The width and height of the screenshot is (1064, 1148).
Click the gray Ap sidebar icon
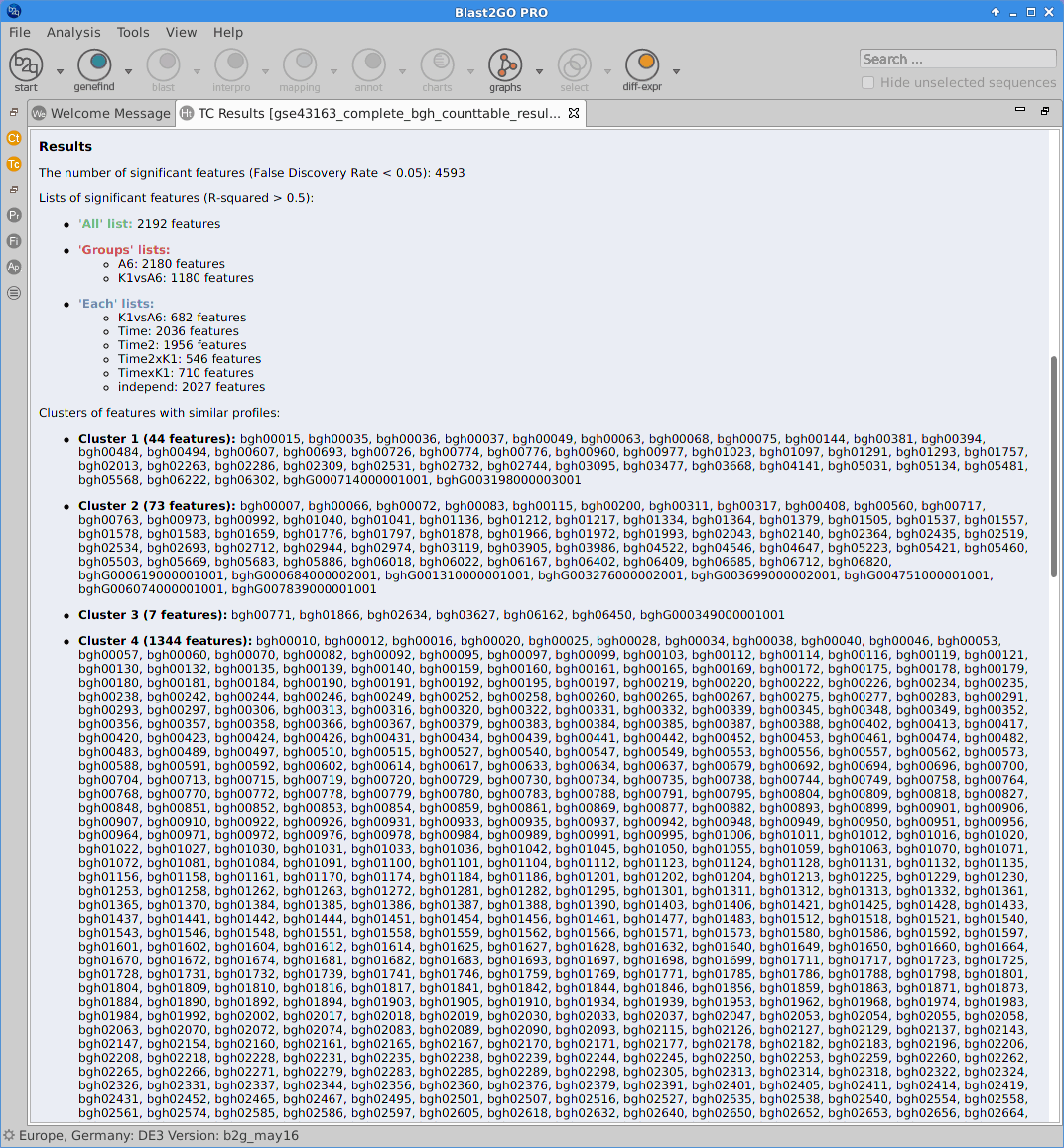(14, 267)
